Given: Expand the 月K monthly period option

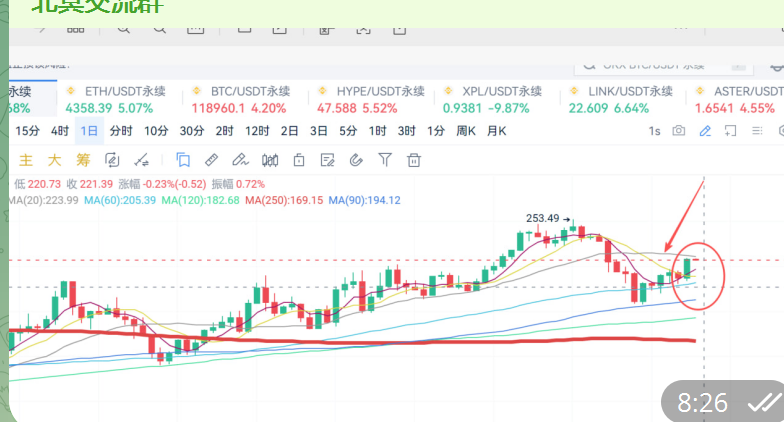Looking at the screenshot, I should (496, 131).
